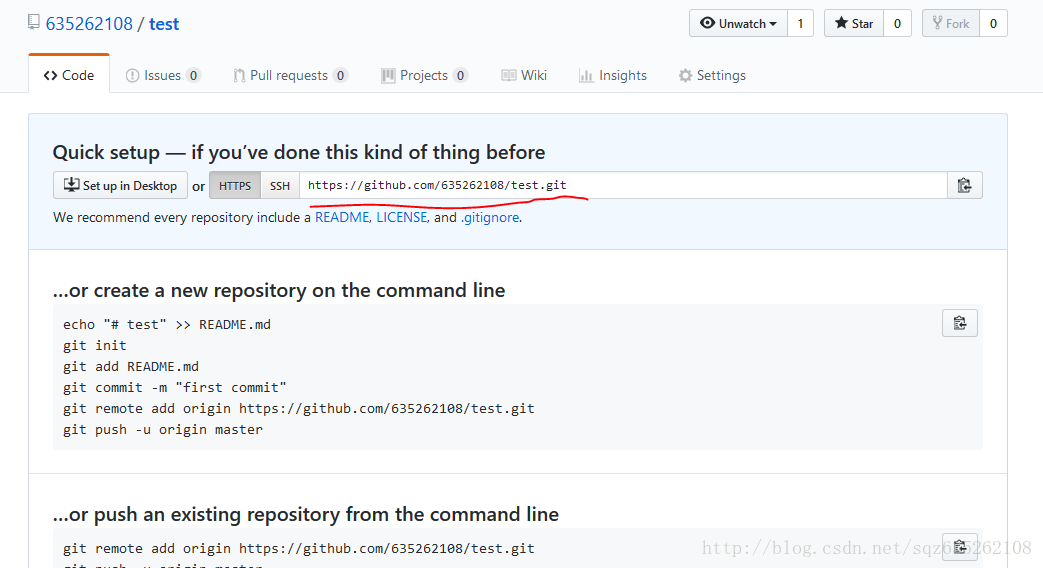This screenshot has height=568, width=1043.
Task: Star the test repository
Action: (854, 23)
